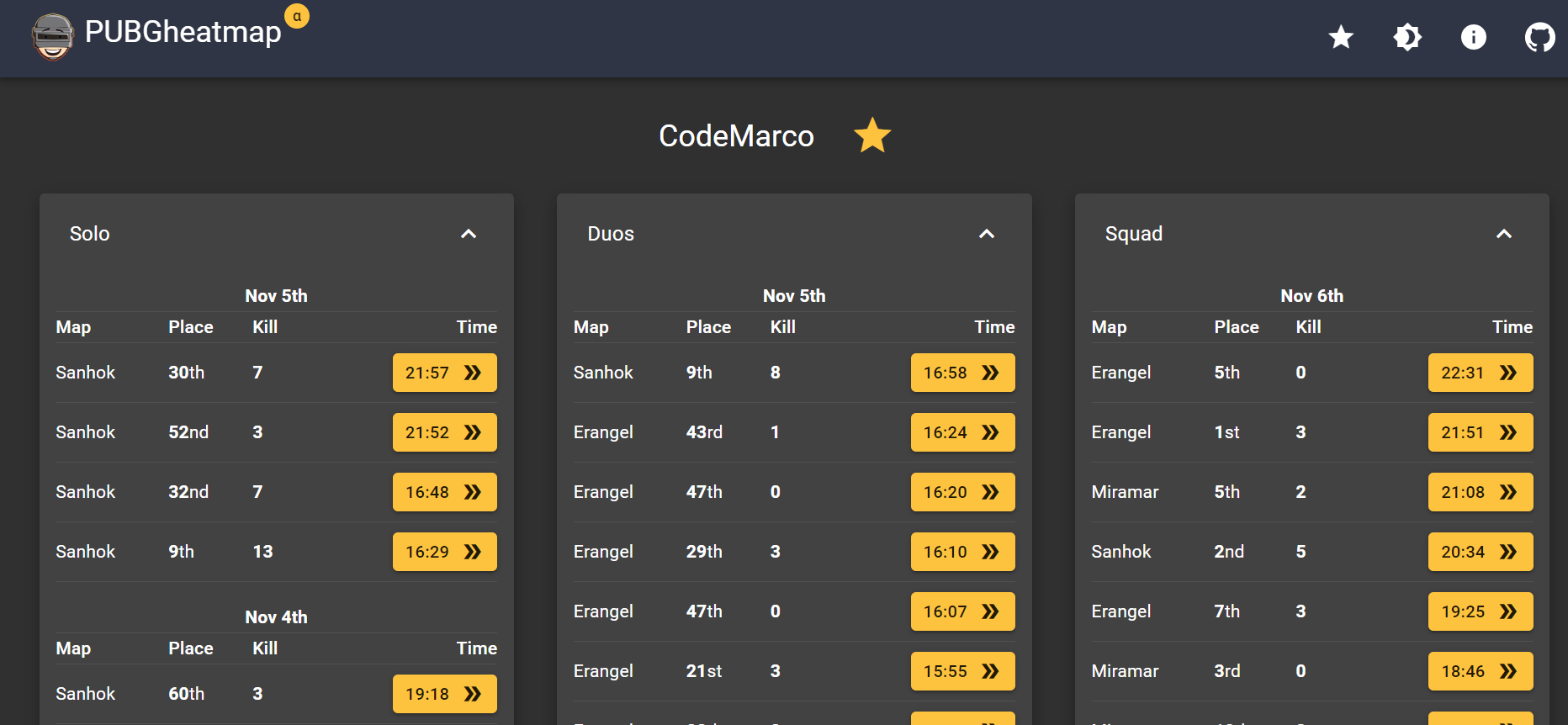1568x725 pixels.
Task: Collapse the Solo panel
Action: pyautogui.click(x=469, y=234)
